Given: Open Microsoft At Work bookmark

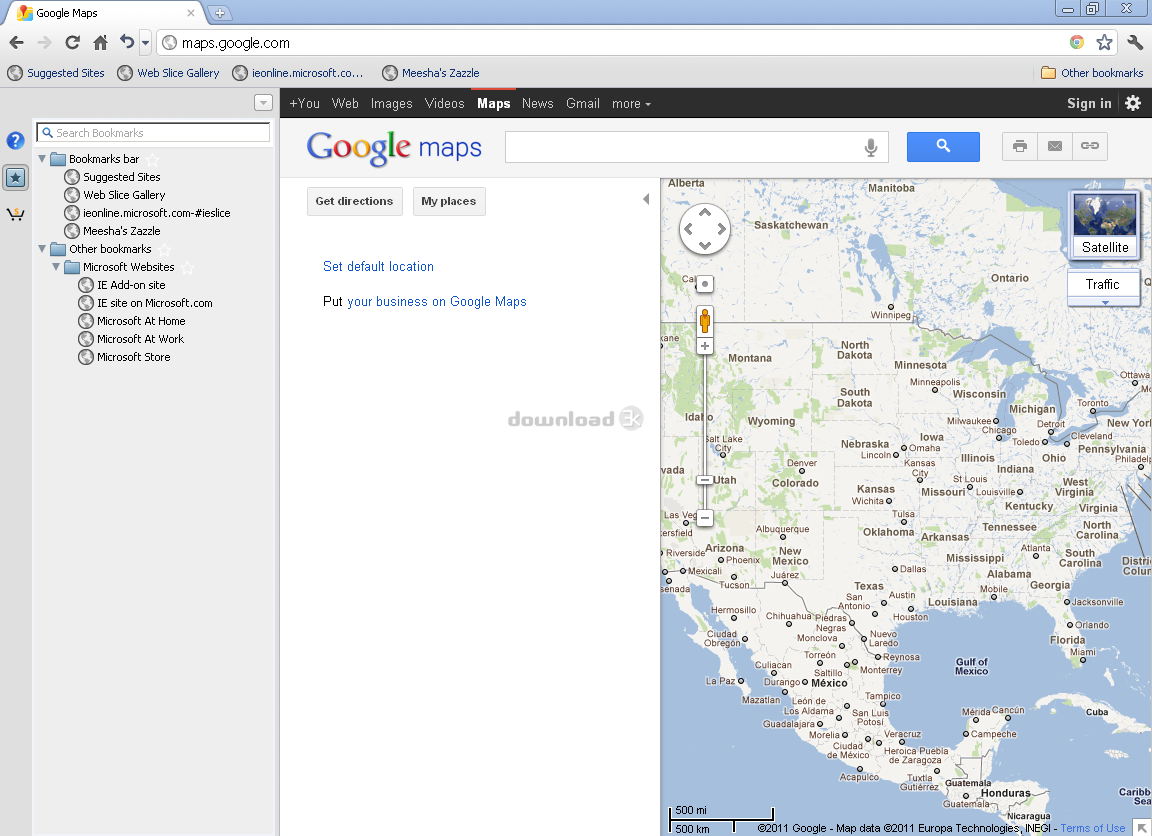Looking at the screenshot, I should tap(140, 339).
